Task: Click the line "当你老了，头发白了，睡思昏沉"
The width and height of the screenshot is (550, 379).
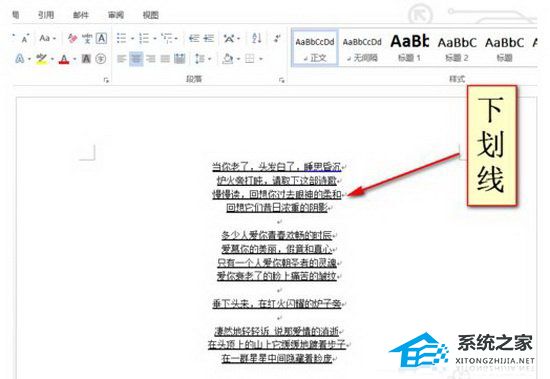Action: pyautogui.click(x=276, y=166)
